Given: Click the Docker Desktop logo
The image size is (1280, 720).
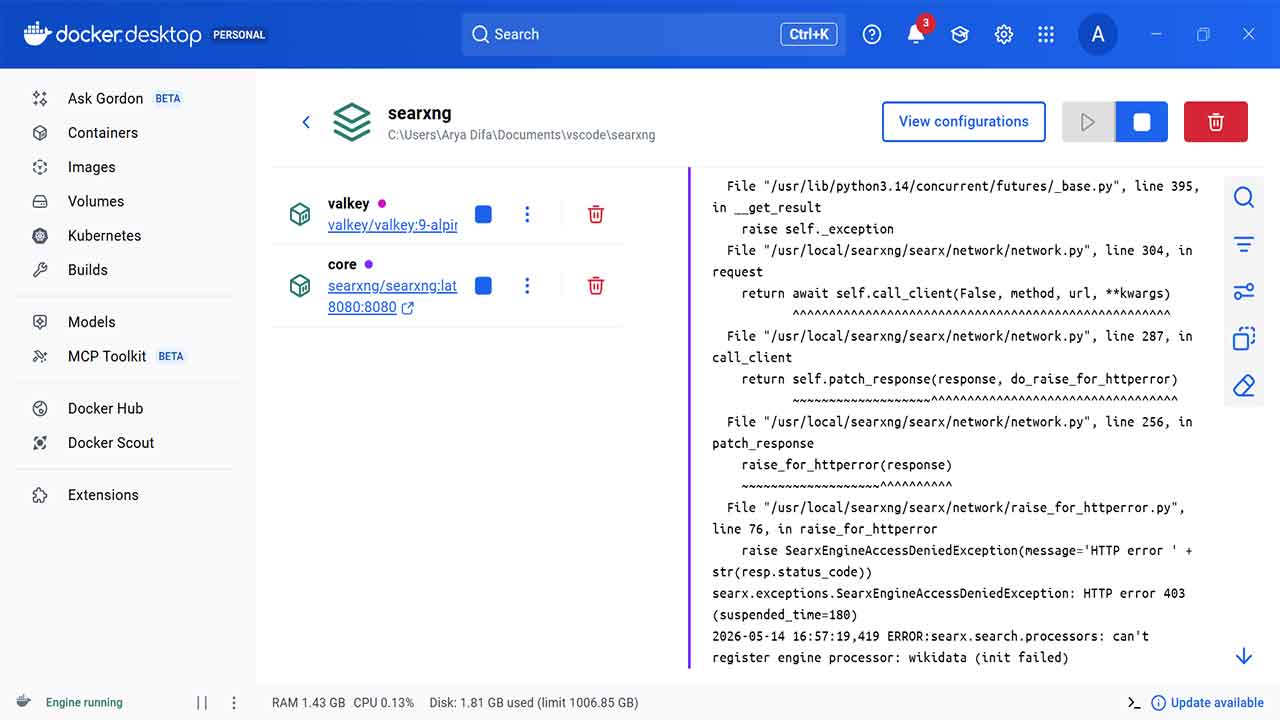Looking at the screenshot, I should click(112, 34).
